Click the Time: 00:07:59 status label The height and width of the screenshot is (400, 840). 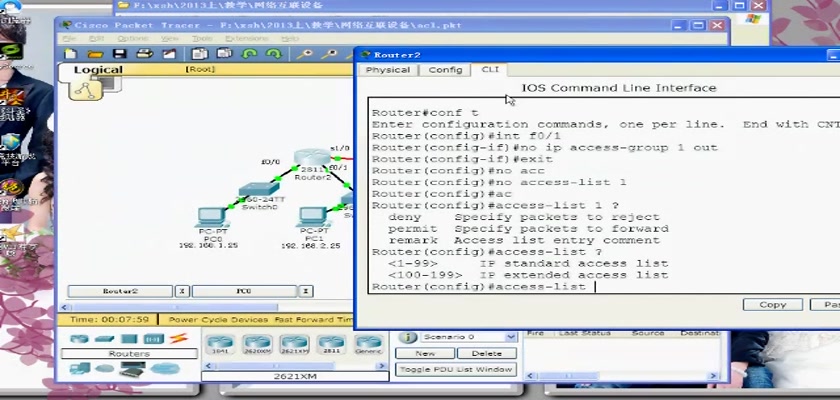click(109, 320)
